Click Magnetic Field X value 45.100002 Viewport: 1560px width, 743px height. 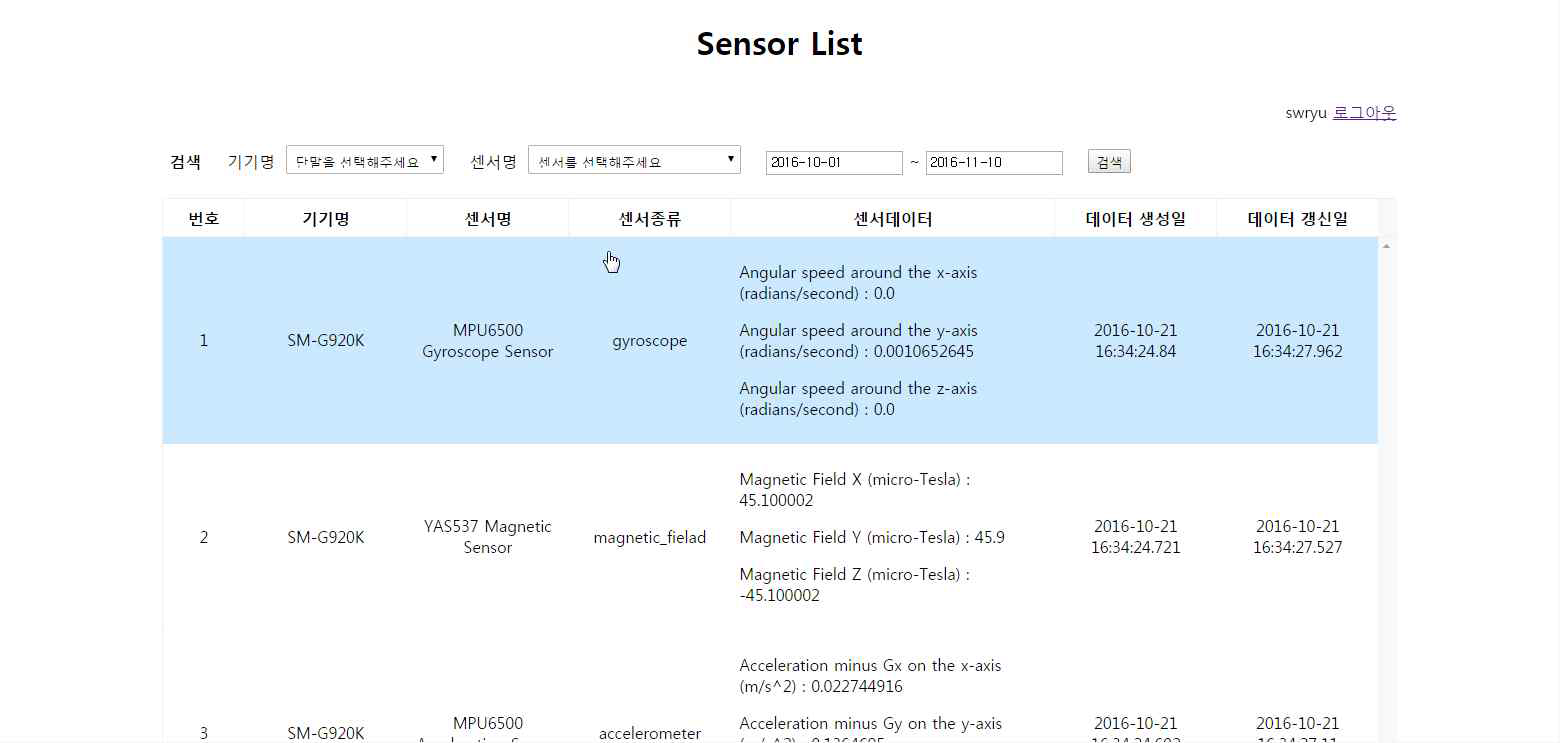coord(776,501)
